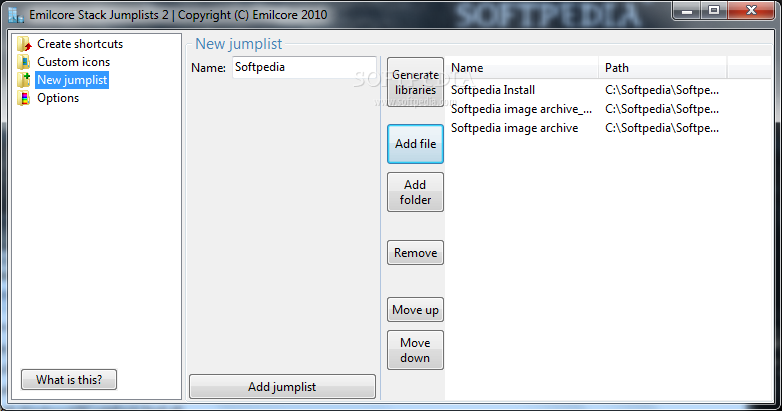The height and width of the screenshot is (411, 782).
Task: Click the Add jumplist button
Action: click(x=282, y=387)
